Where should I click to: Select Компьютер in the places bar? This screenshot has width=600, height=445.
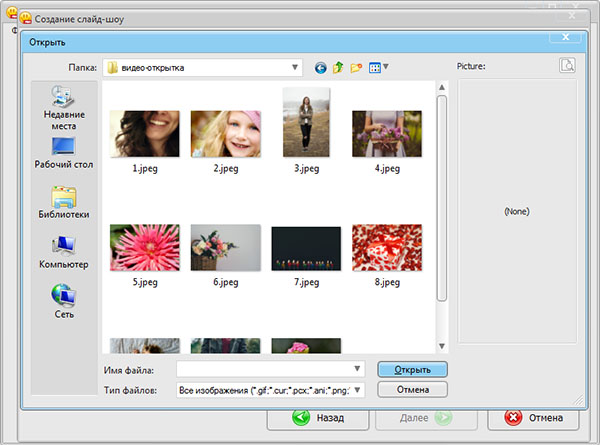coord(63,251)
